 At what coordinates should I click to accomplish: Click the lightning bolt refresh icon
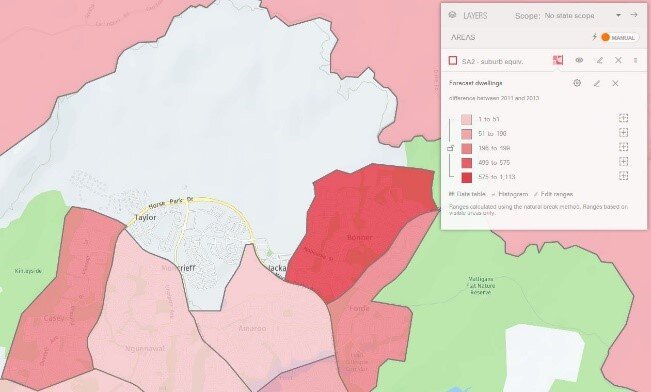[x=594, y=37]
